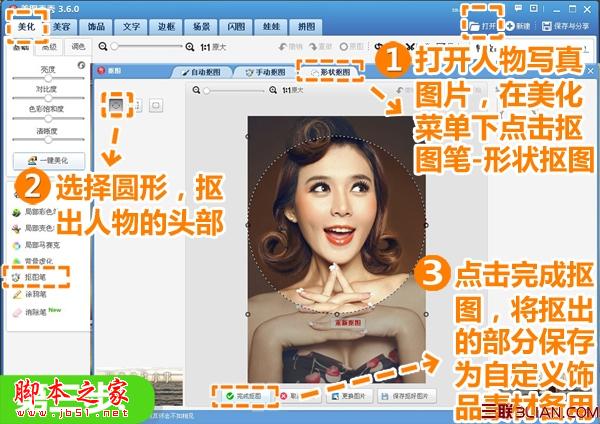Viewport: 600px width, 424px height.
Task: Switch to 手动抠图 tab in cutout dialog
Action: pos(266,72)
